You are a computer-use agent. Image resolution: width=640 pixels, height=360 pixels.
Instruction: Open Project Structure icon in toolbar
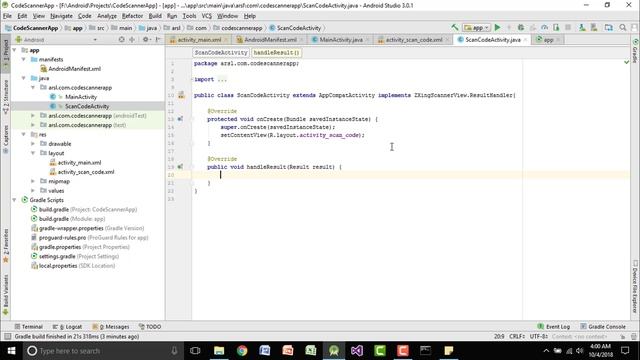point(609,27)
